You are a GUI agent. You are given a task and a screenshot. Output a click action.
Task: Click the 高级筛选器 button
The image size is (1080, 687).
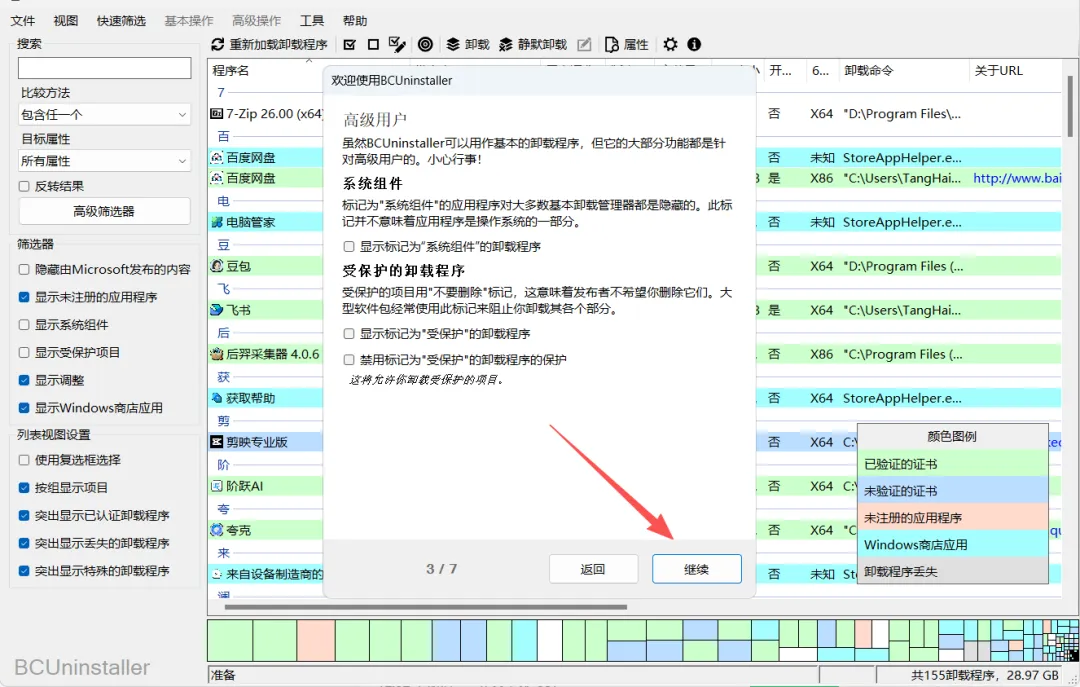click(105, 211)
